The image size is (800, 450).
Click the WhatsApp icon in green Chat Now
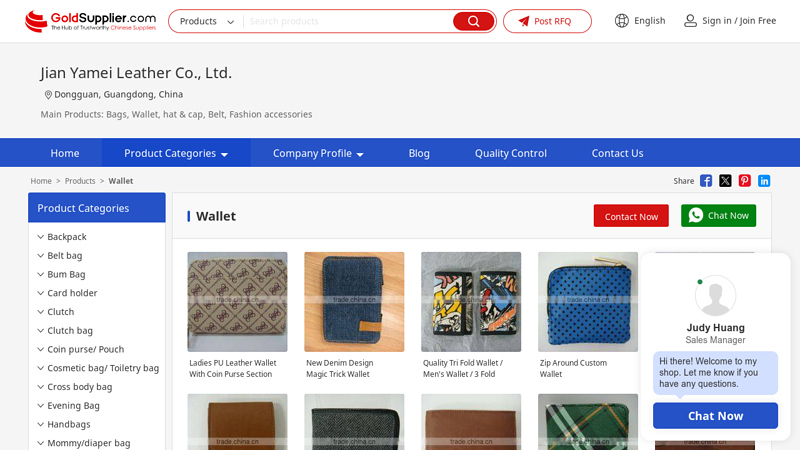click(695, 215)
